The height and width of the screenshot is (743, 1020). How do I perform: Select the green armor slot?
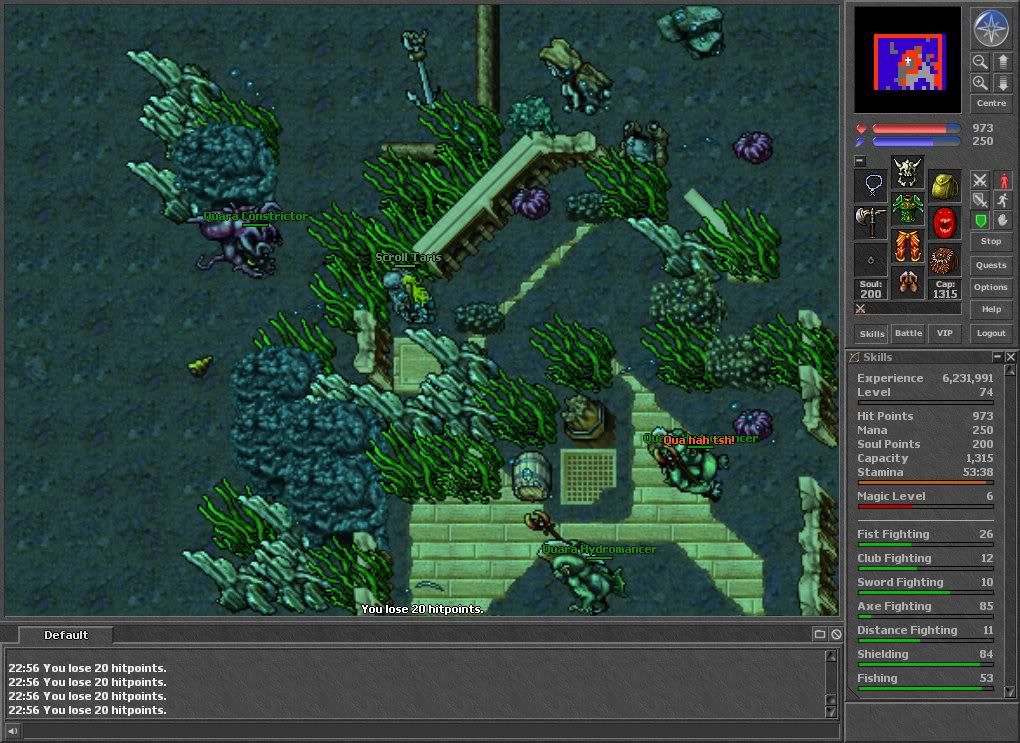907,208
